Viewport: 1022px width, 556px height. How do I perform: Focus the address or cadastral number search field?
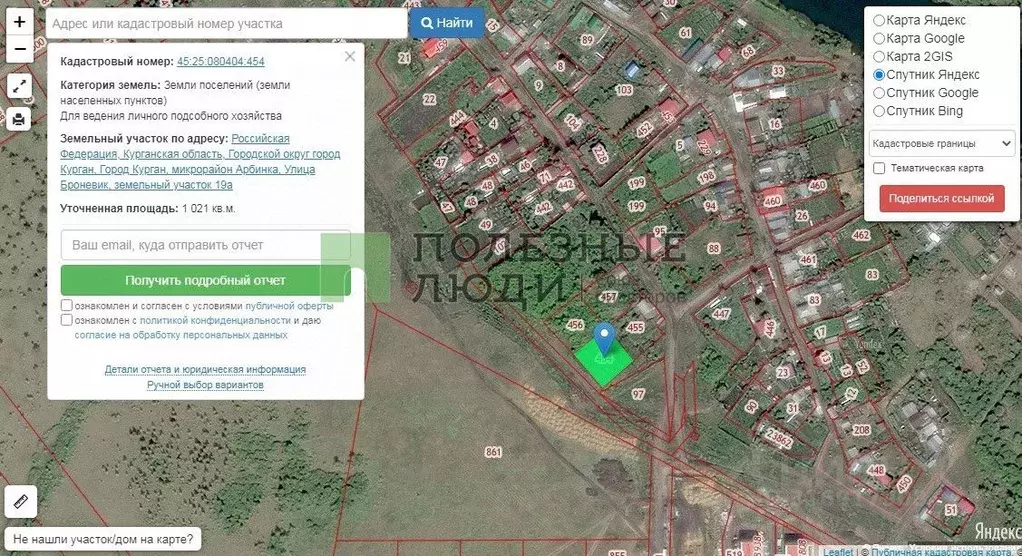coord(227,23)
